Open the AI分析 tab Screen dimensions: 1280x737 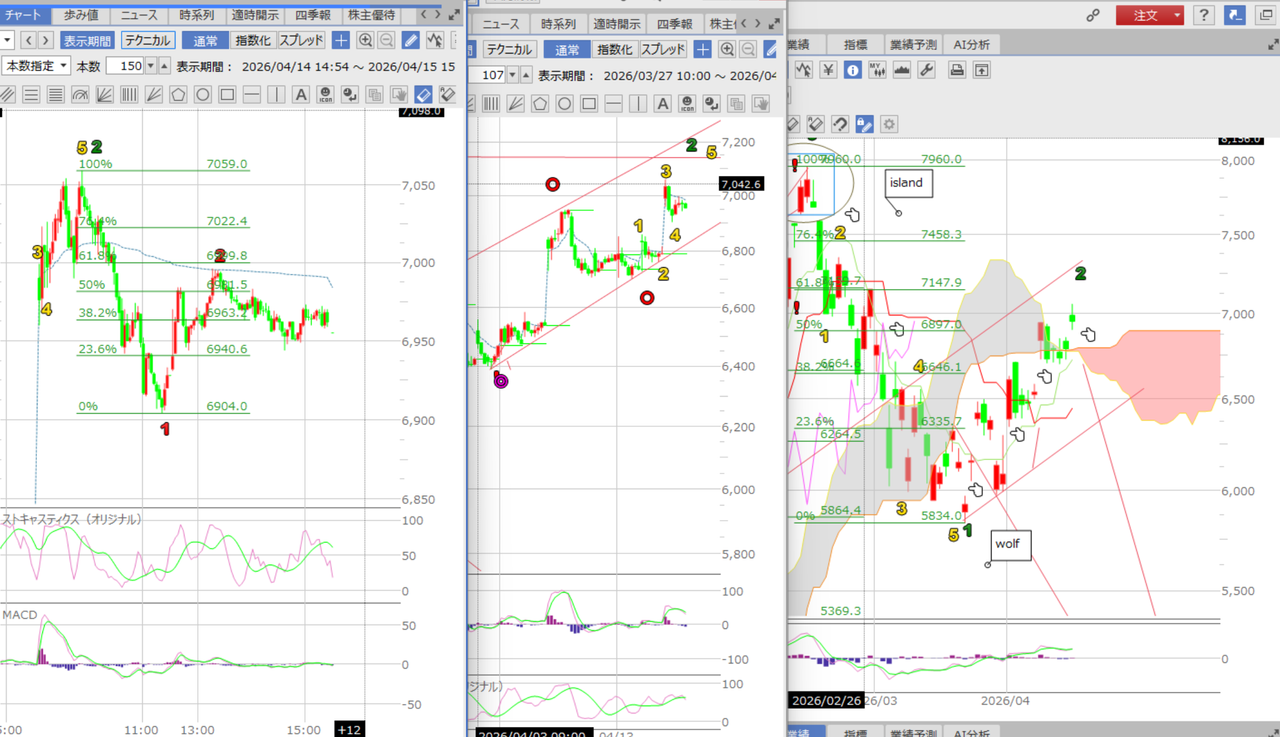coord(971,44)
